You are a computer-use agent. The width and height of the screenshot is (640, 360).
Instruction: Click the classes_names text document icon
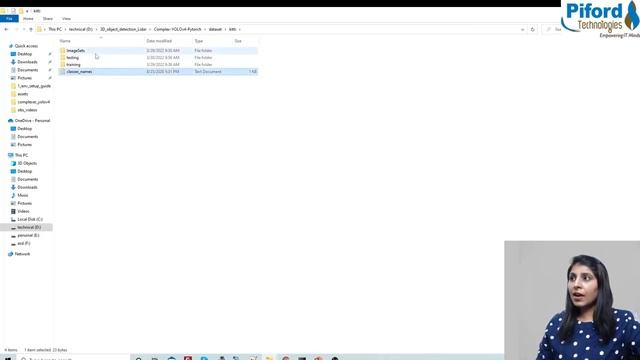(62, 71)
